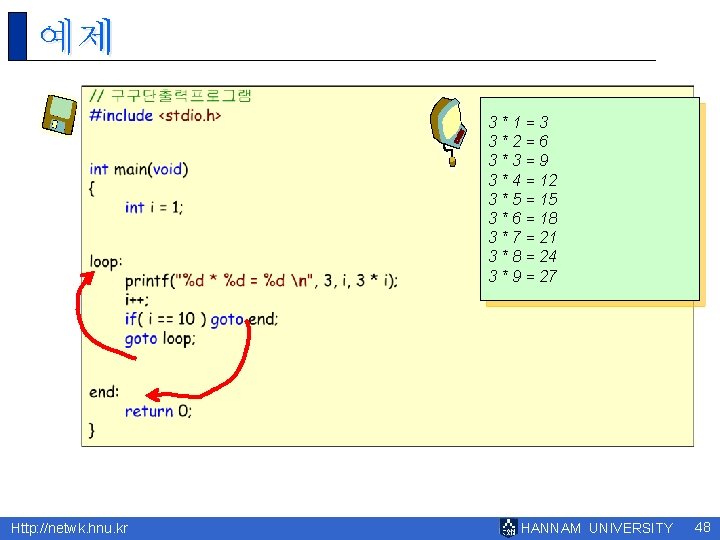Click the '#include <stdio.h>' line
This screenshot has width=720, height=540.
[x=155, y=115]
